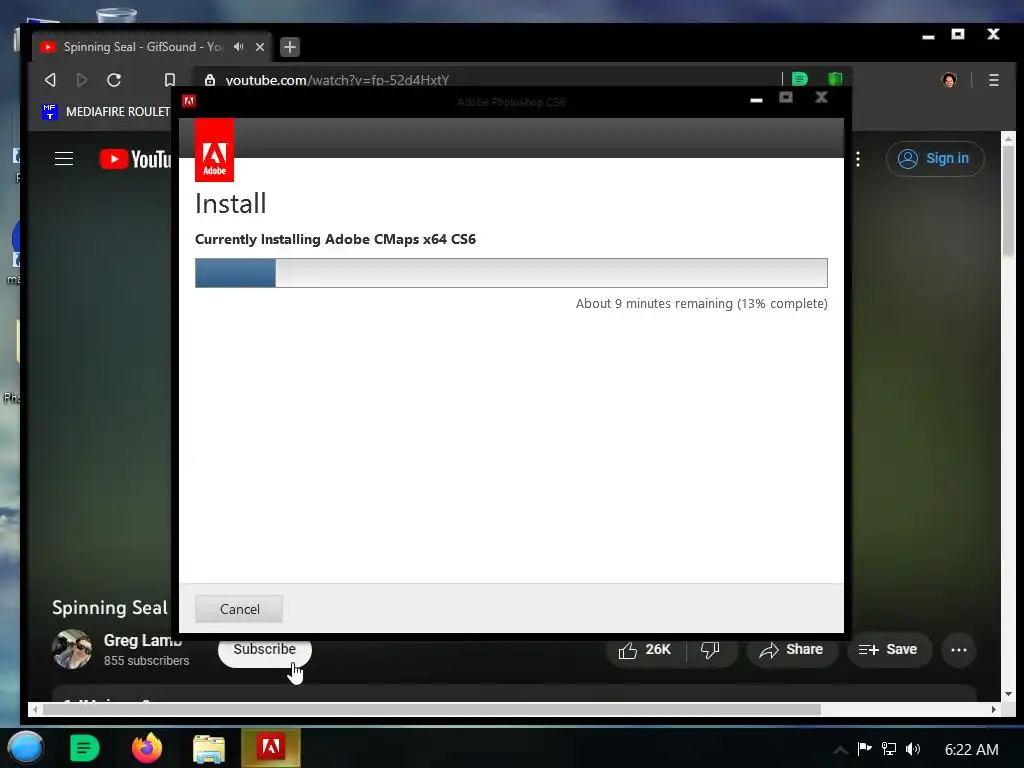Mute the tab audio speaker icon
The width and height of the screenshot is (1024, 768).
(x=239, y=47)
